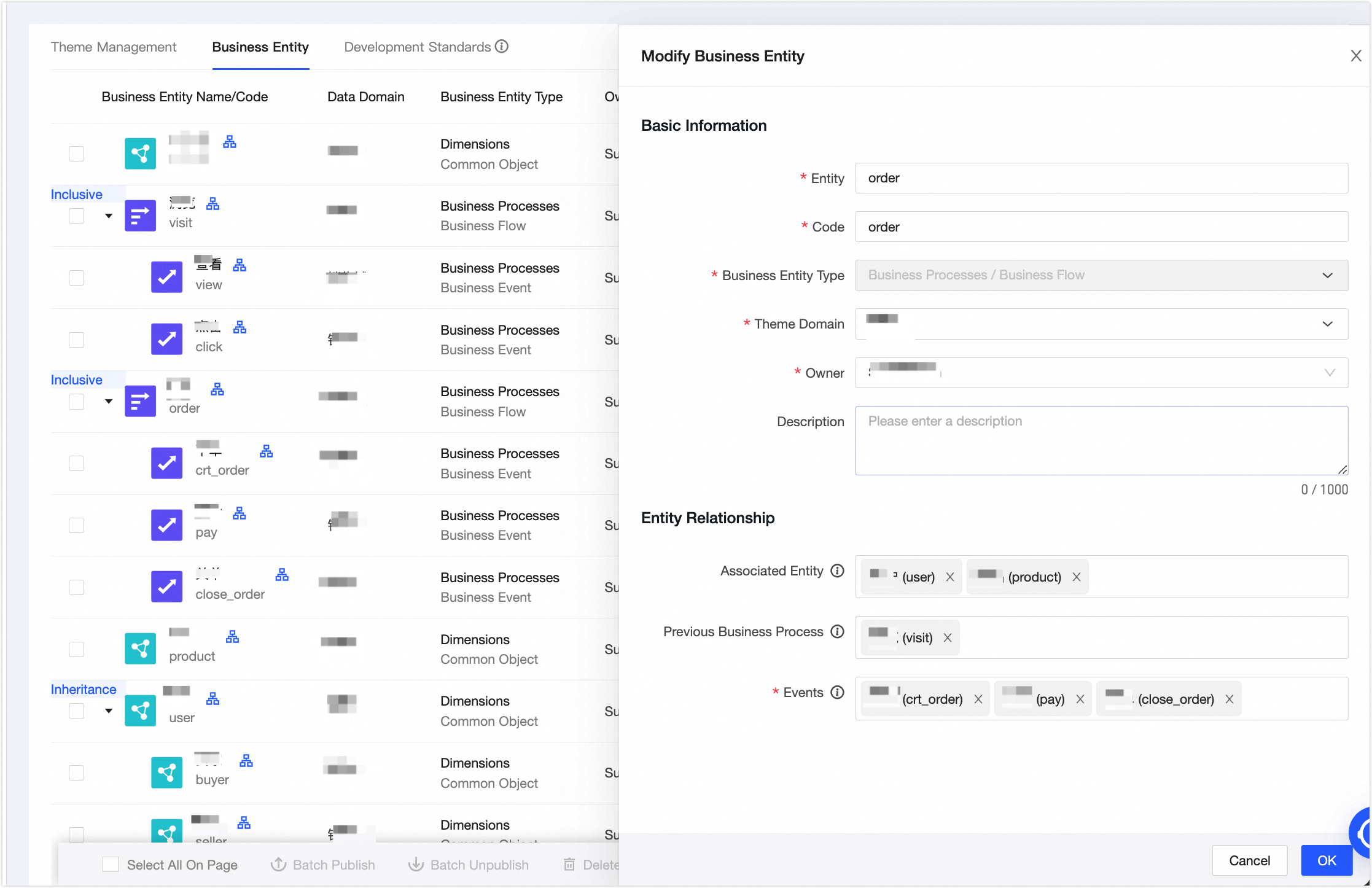This screenshot has height=888, width=1372.
Task: Click info icon next to Associated Entity
Action: (x=837, y=571)
